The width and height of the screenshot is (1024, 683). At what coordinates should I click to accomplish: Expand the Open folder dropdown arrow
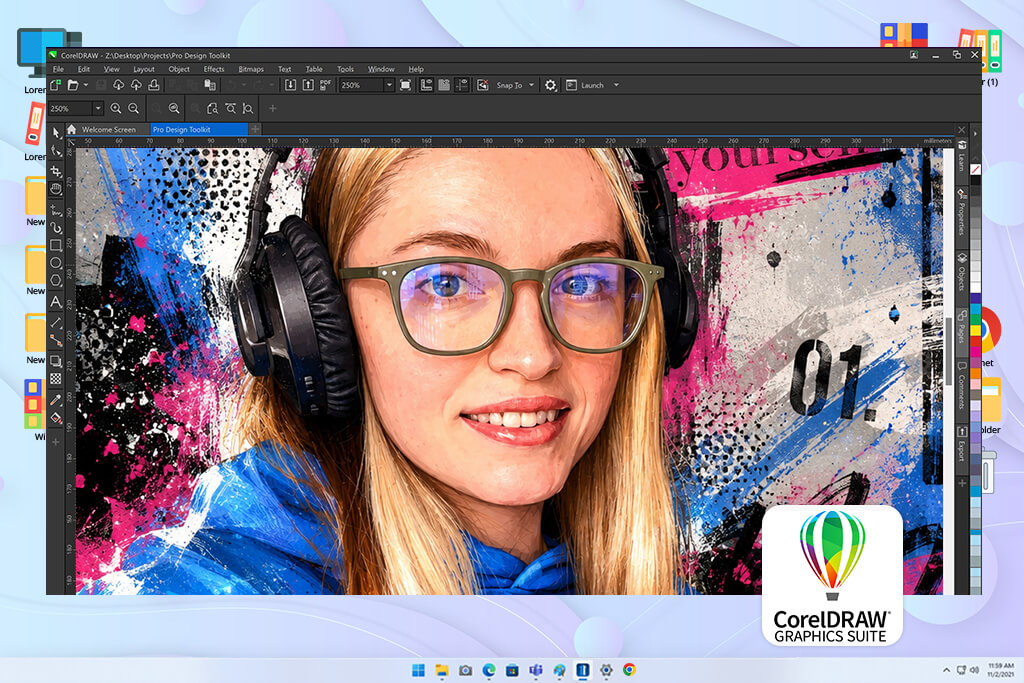point(86,85)
